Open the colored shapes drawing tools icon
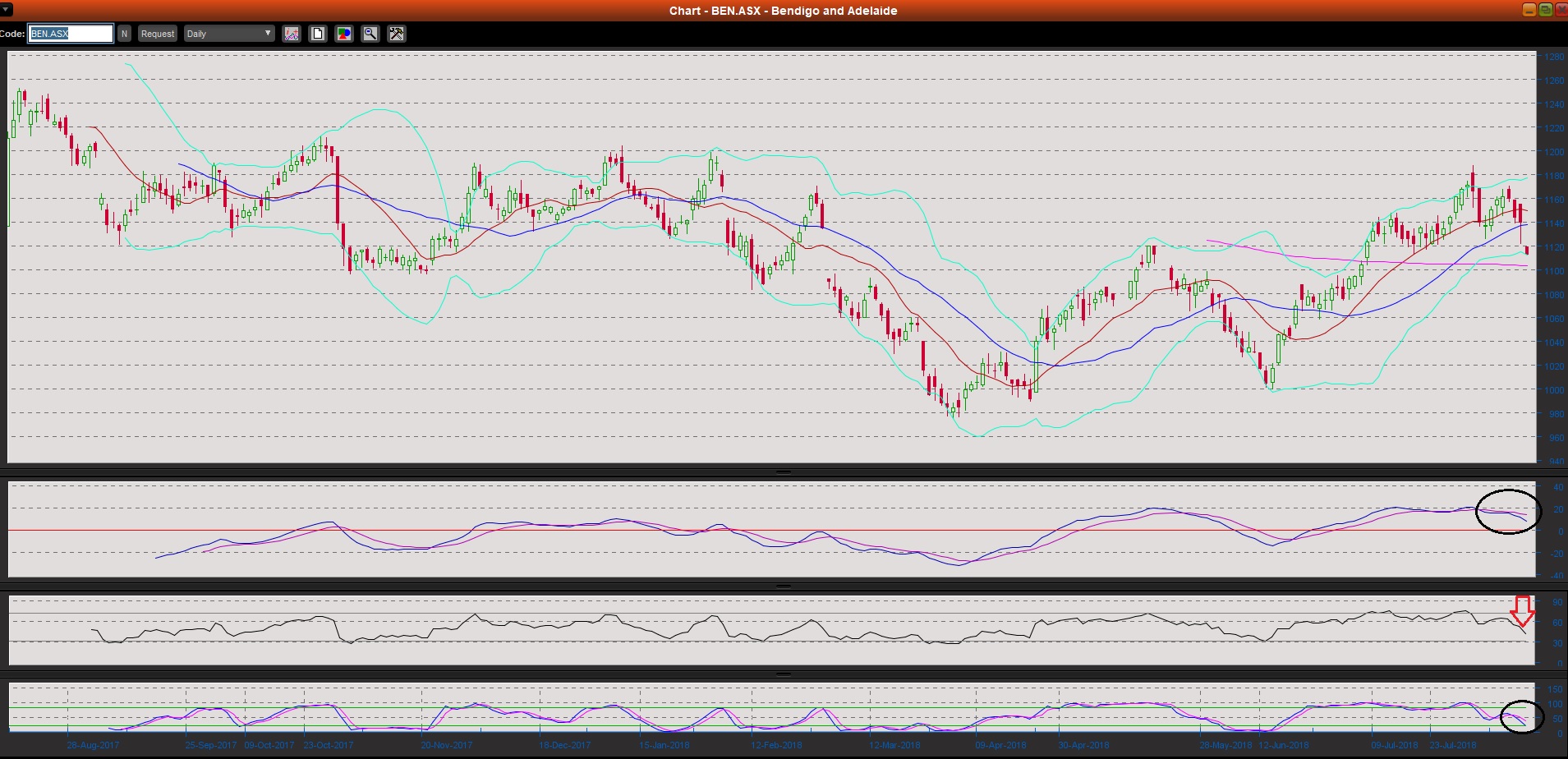 coord(344,34)
